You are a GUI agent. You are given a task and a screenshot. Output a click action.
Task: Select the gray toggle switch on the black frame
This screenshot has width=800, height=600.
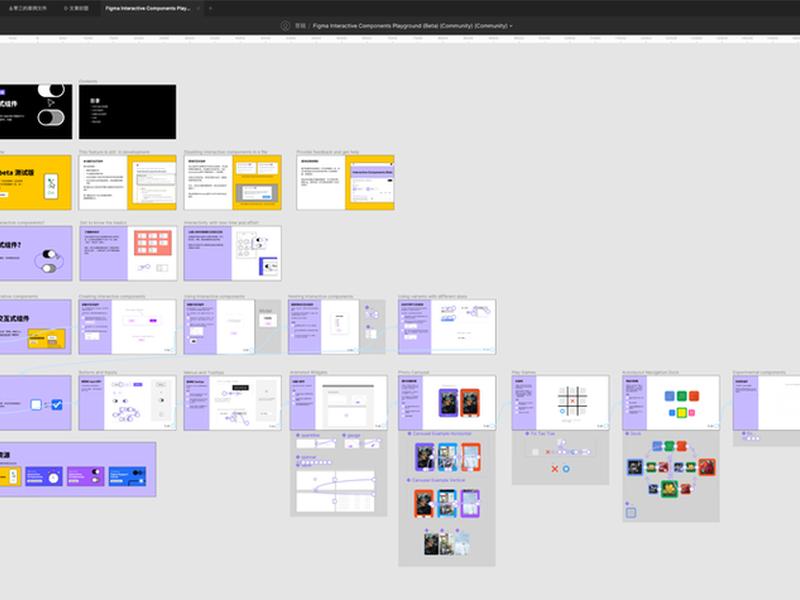pos(51,117)
